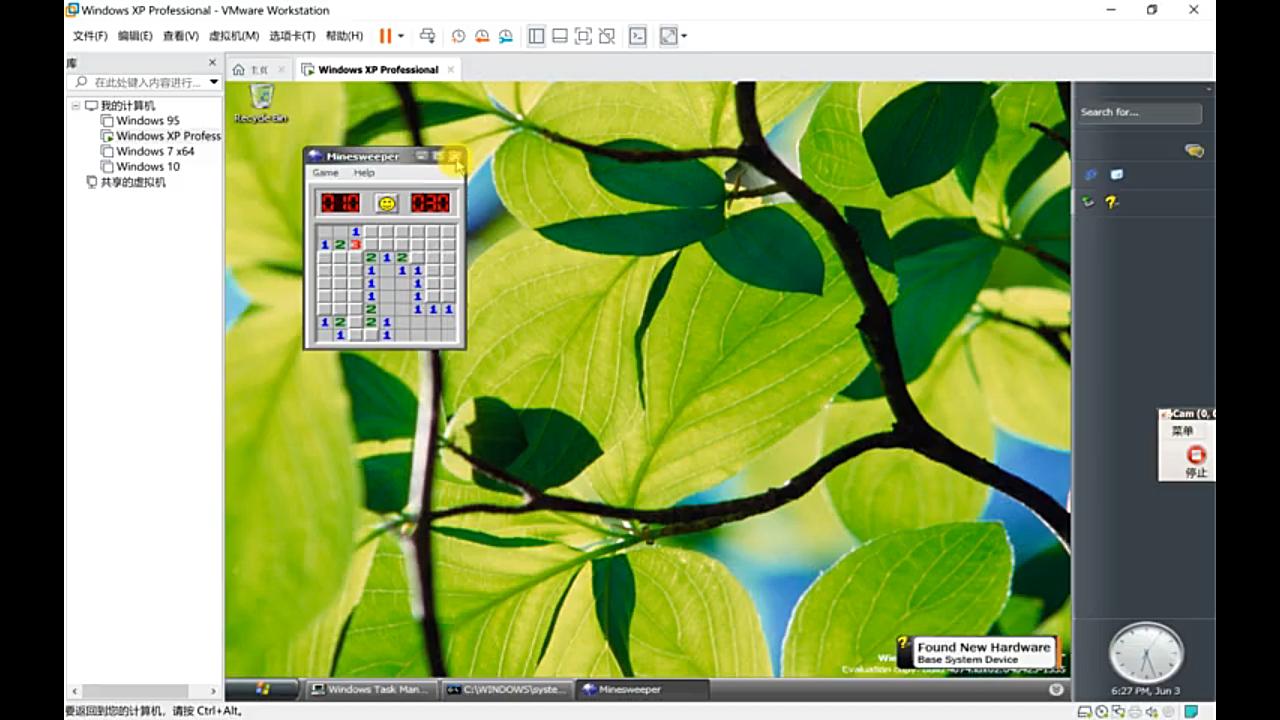Toggle the thumbnail bar view icon
This screenshot has height=720, width=1280.
(x=560, y=36)
